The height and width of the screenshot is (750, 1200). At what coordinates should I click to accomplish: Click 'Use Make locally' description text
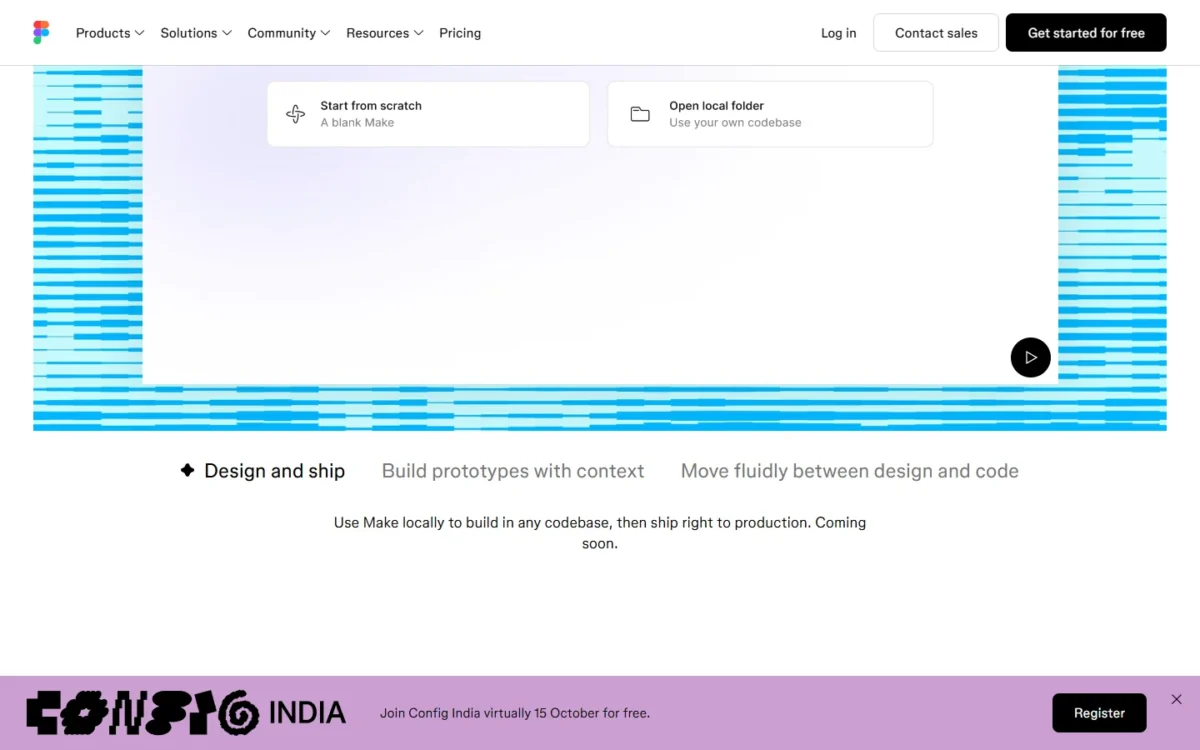tap(600, 533)
